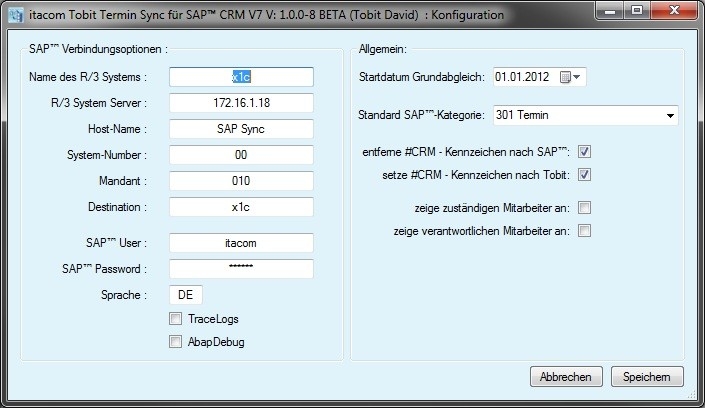Click the System-Number input field
This screenshot has width=705, height=408.
(x=241, y=155)
